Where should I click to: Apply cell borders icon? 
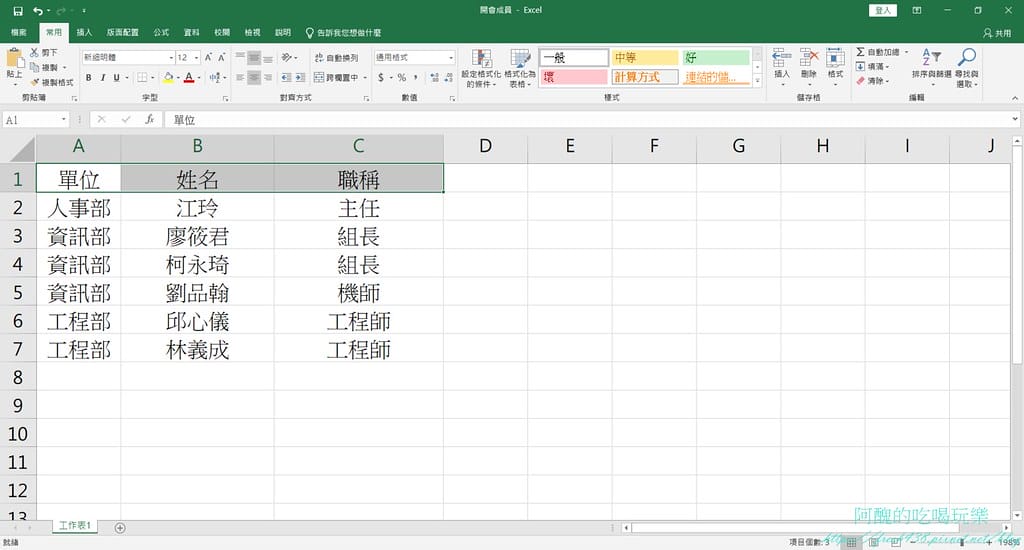(142, 78)
